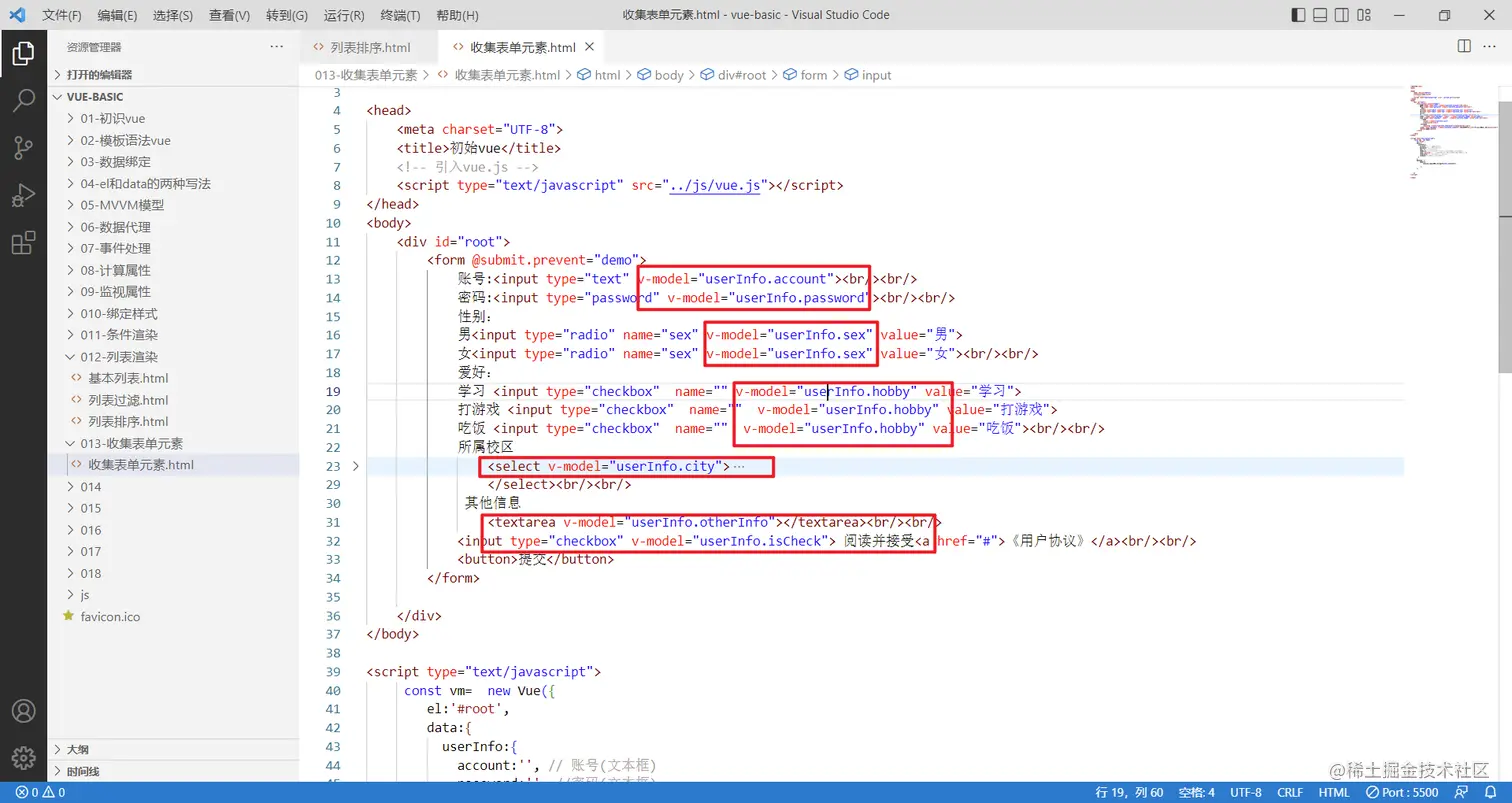Viewport: 1512px width, 803px height.
Task: Open 终端(T) menu
Action: point(401,15)
